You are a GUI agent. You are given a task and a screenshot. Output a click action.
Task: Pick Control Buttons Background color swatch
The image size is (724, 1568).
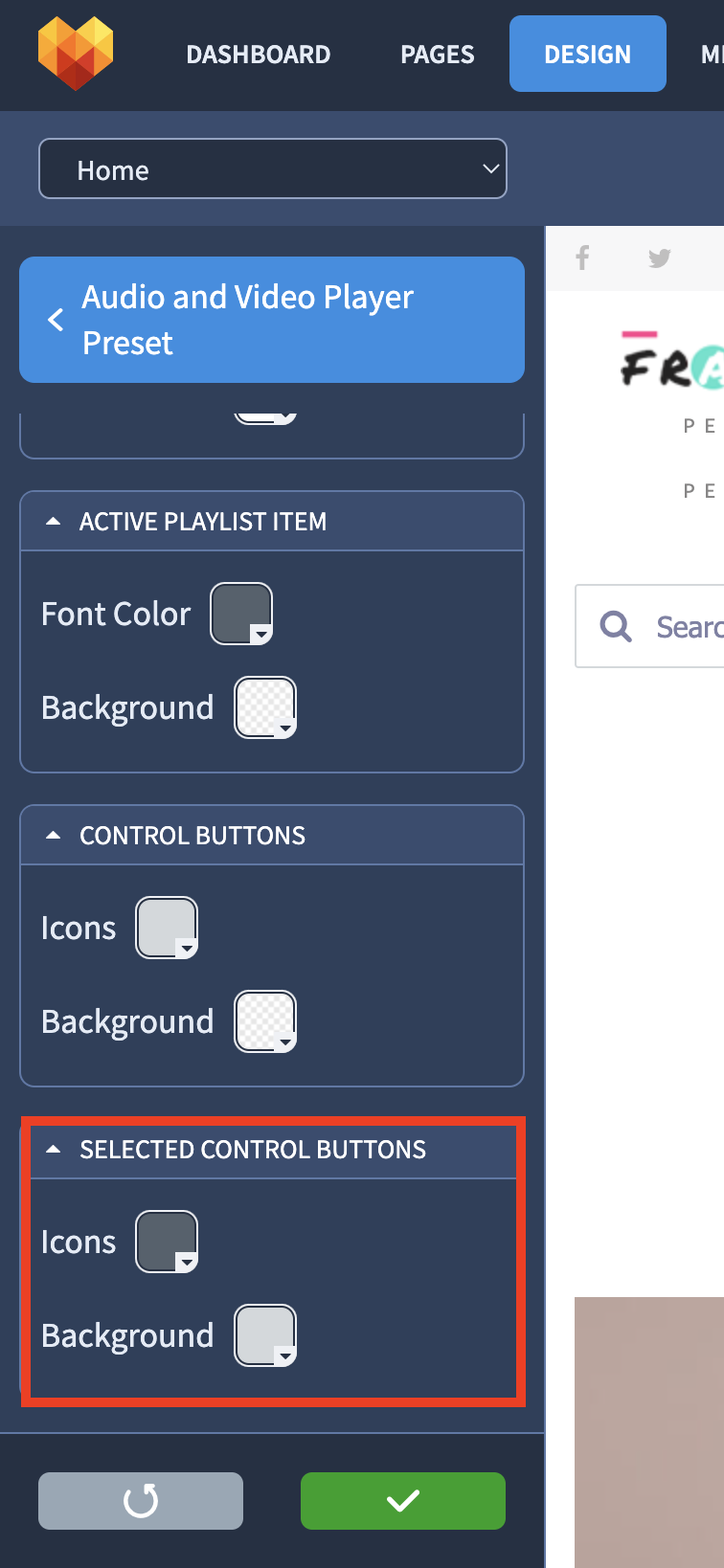click(266, 1021)
